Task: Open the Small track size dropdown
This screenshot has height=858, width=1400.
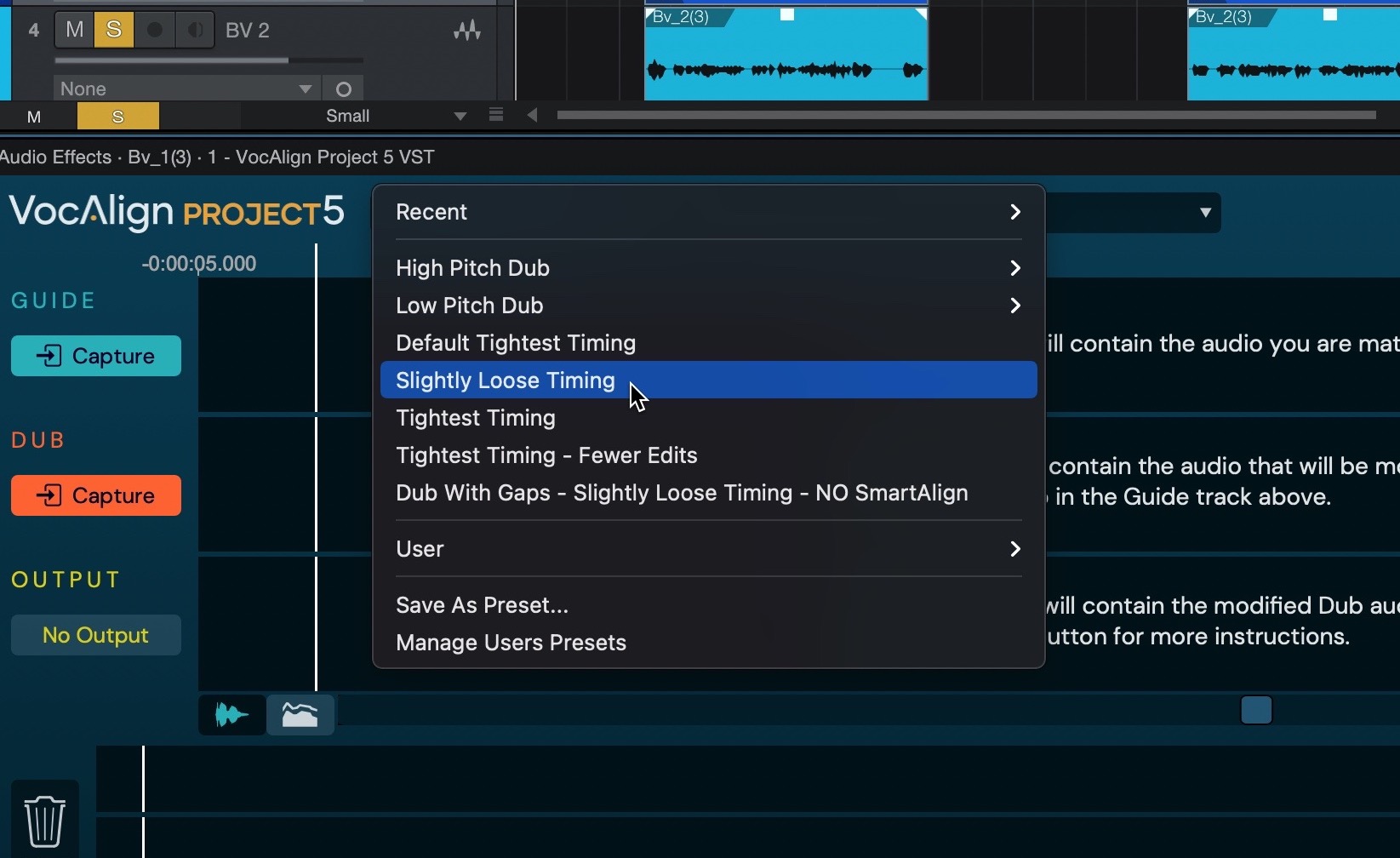Action: point(396,116)
